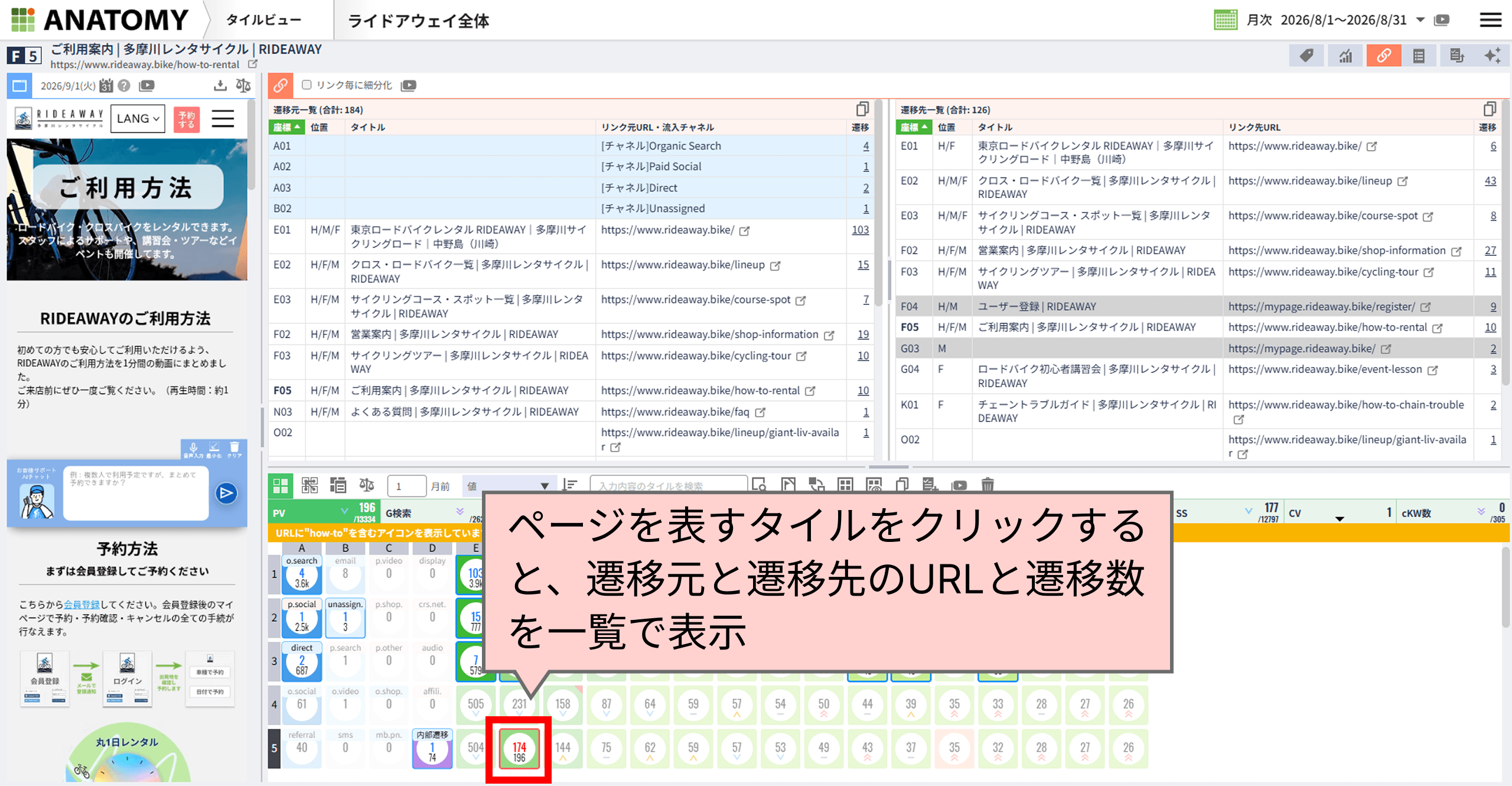The width and height of the screenshot is (1512, 786).
Task: Select the ライドアウェイ全体 breadcrumb
Action: 418,21
